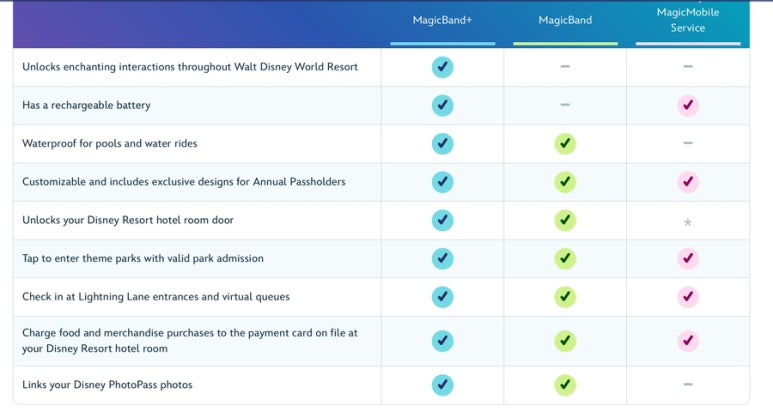Click MagicMobile dash in PhotoPass photos row

[x=688, y=384]
